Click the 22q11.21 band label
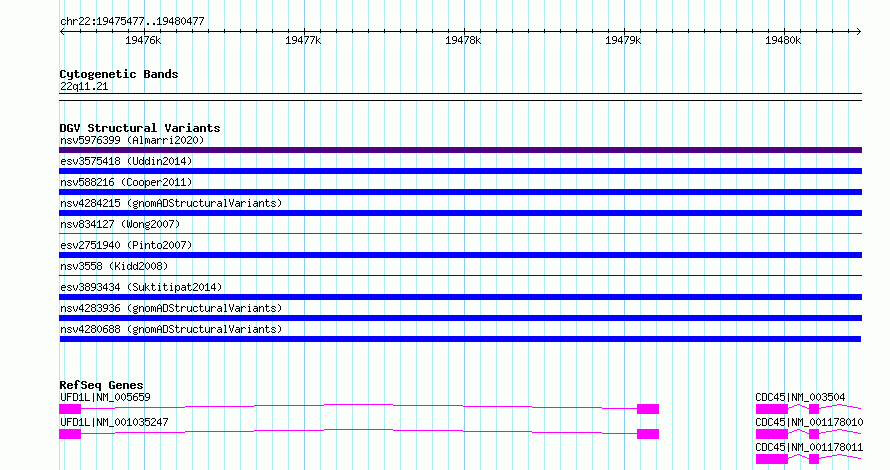 pos(84,86)
